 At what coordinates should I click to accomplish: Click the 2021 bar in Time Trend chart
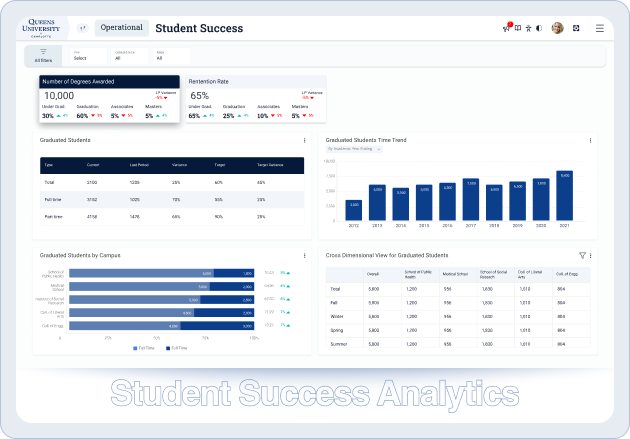565,195
